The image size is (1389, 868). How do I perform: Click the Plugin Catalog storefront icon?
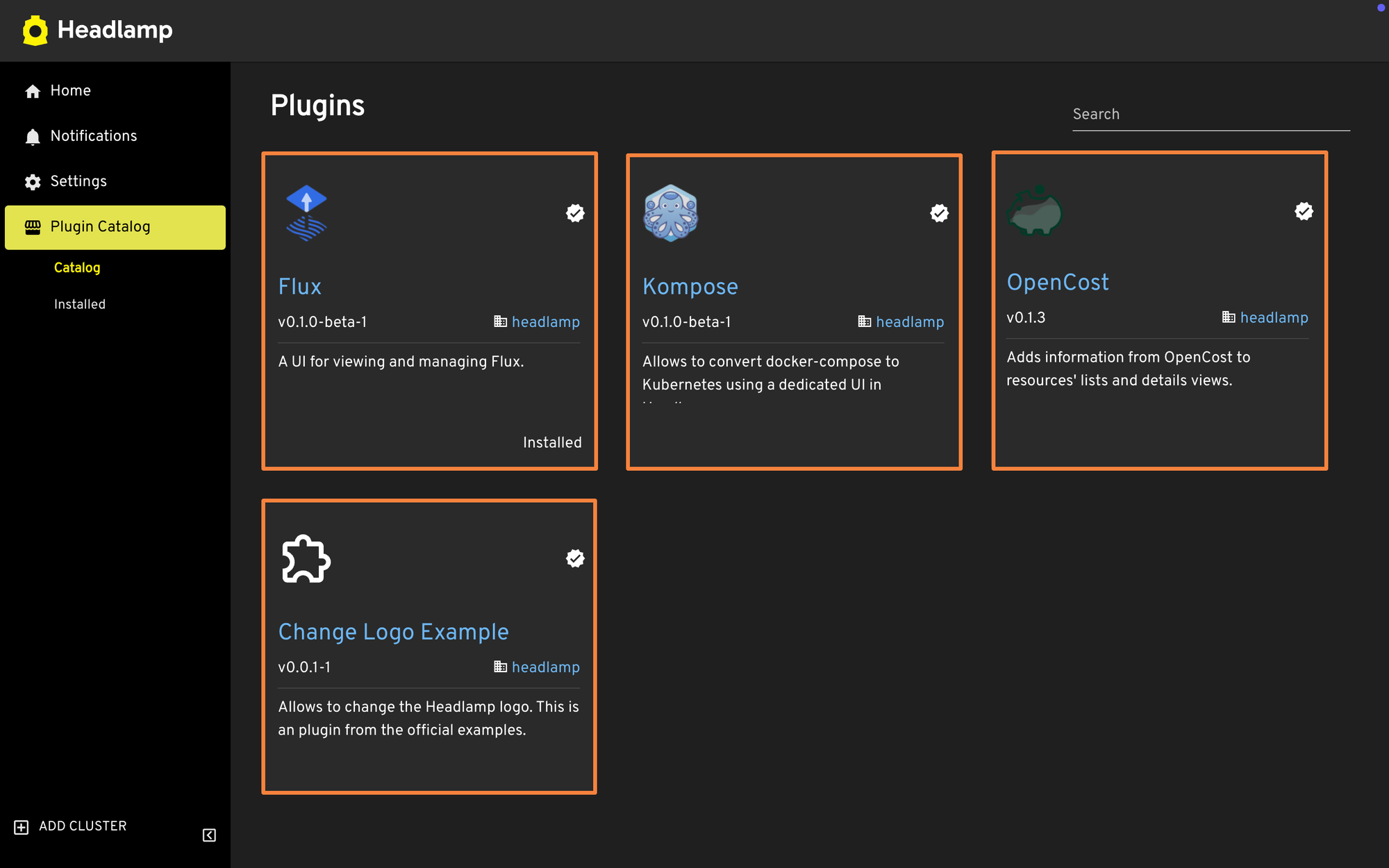tap(33, 227)
